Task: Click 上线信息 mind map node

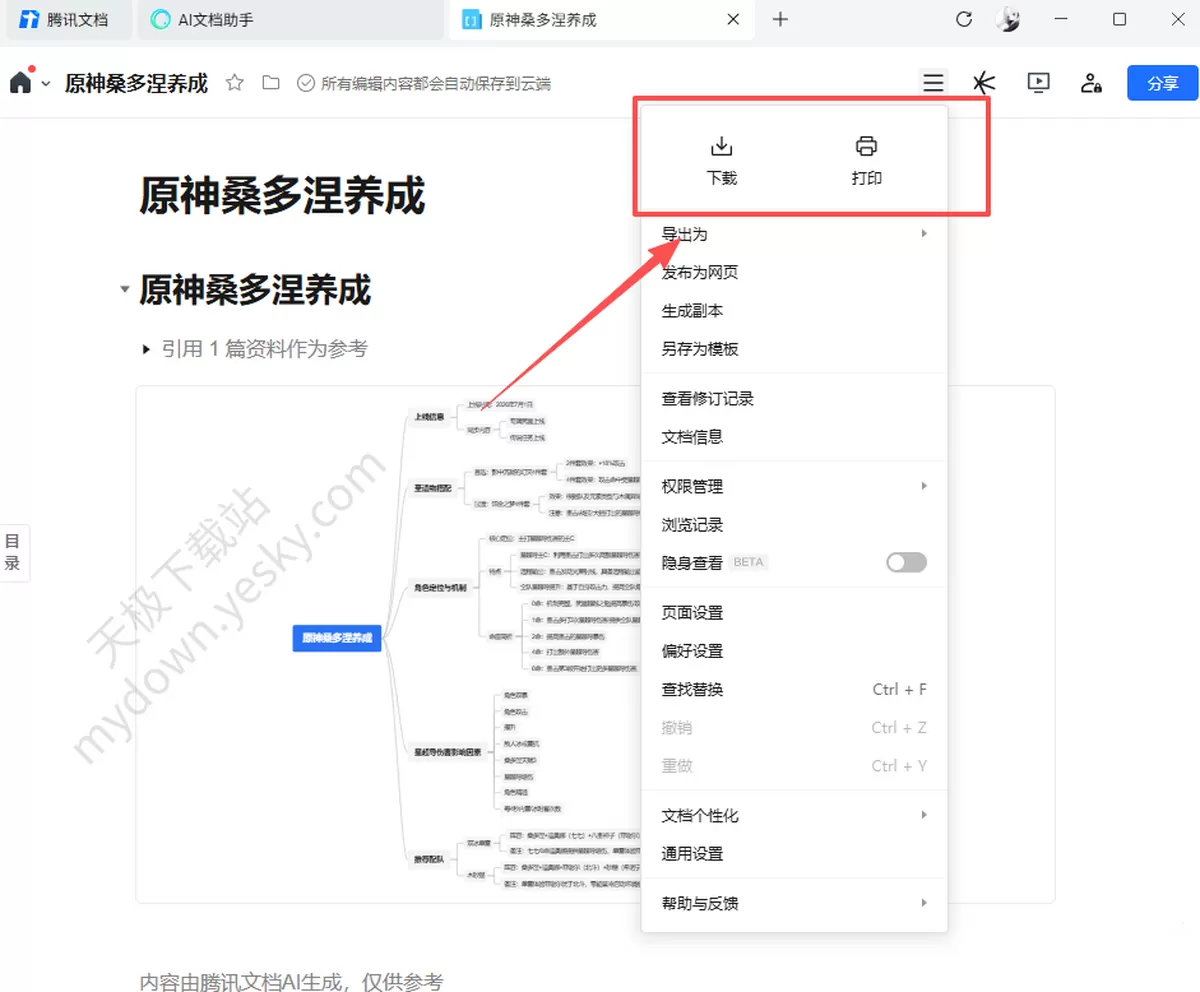Action: click(x=429, y=417)
